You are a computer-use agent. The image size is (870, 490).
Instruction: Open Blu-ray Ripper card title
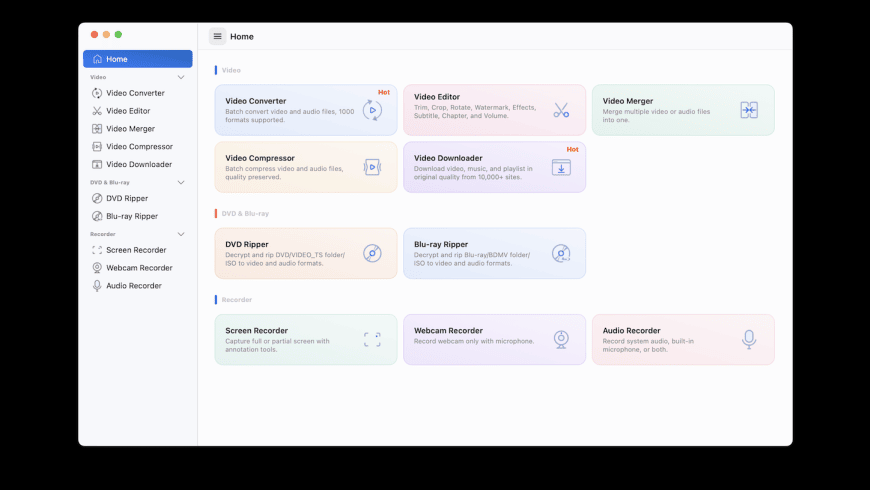pyautogui.click(x=441, y=244)
